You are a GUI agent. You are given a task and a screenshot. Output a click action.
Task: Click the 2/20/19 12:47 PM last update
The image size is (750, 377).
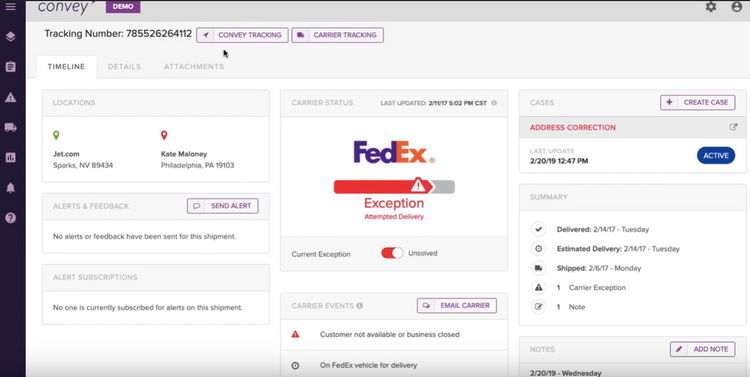pyautogui.click(x=559, y=161)
